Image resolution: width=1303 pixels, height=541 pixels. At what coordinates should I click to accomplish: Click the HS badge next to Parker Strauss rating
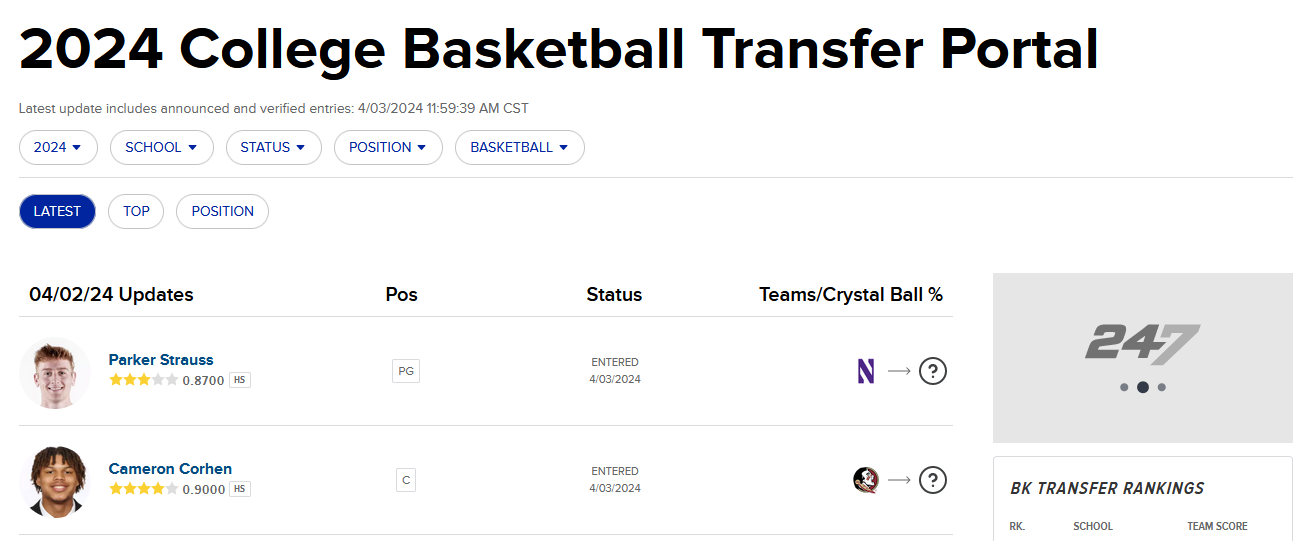(x=240, y=380)
